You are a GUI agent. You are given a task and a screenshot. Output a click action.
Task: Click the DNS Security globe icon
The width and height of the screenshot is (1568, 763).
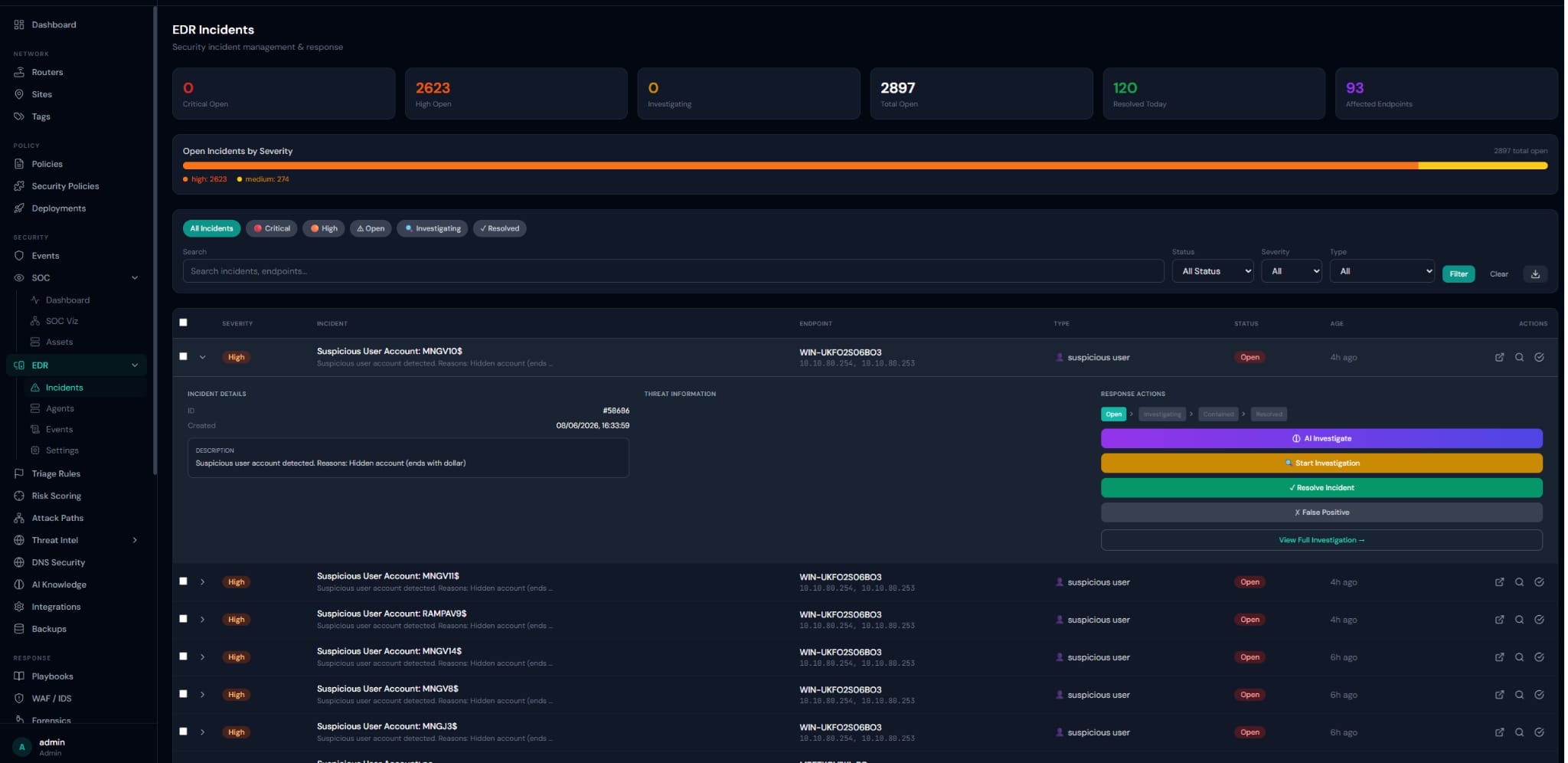19,562
